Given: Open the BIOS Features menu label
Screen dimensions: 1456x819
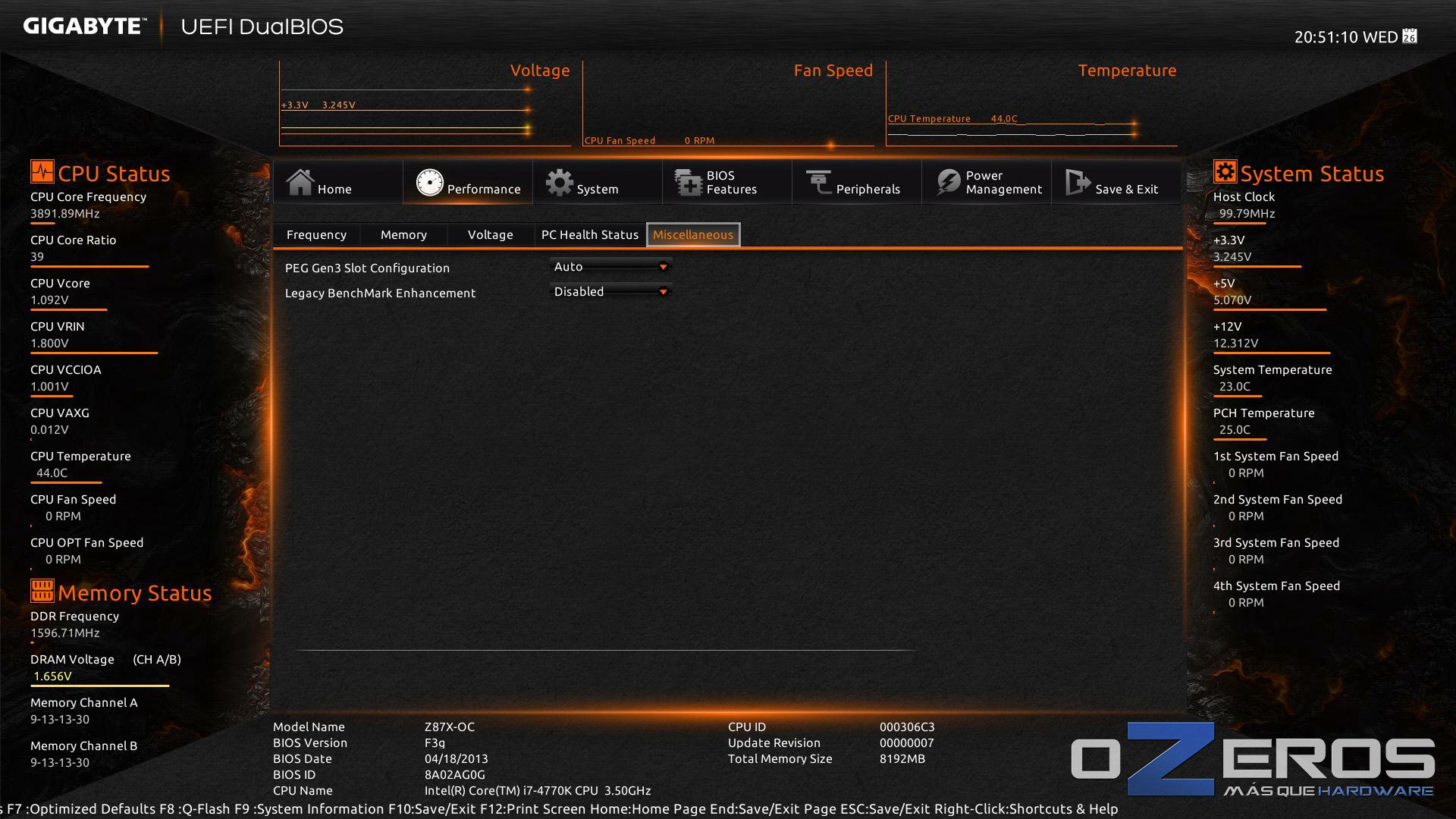Looking at the screenshot, I should click(x=732, y=182).
